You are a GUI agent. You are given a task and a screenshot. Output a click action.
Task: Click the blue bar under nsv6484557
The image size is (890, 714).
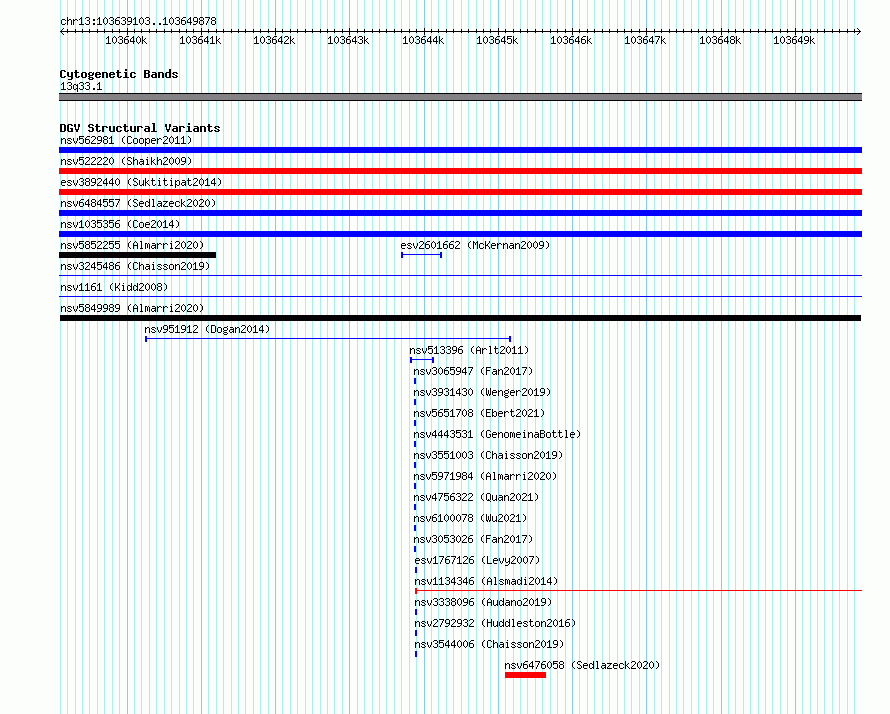tap(460, 213)
